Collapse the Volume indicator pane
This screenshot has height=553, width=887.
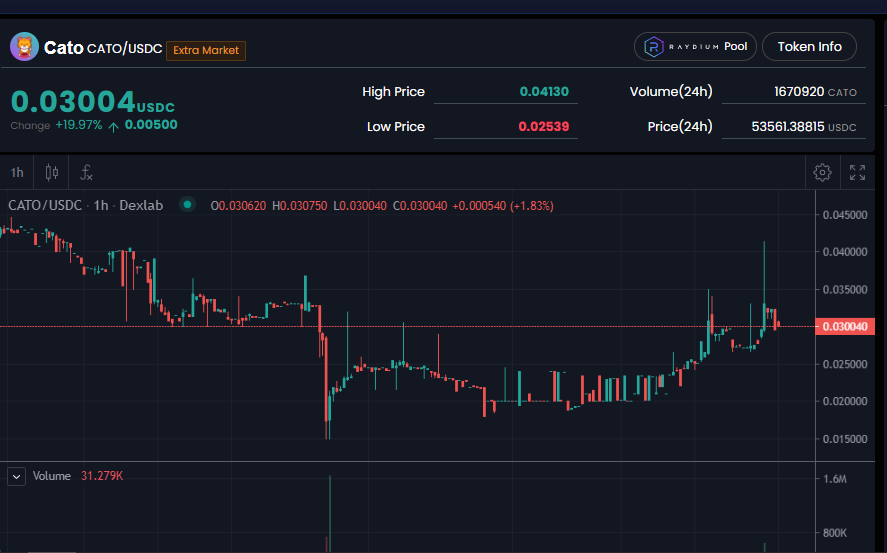pos(16,477)
